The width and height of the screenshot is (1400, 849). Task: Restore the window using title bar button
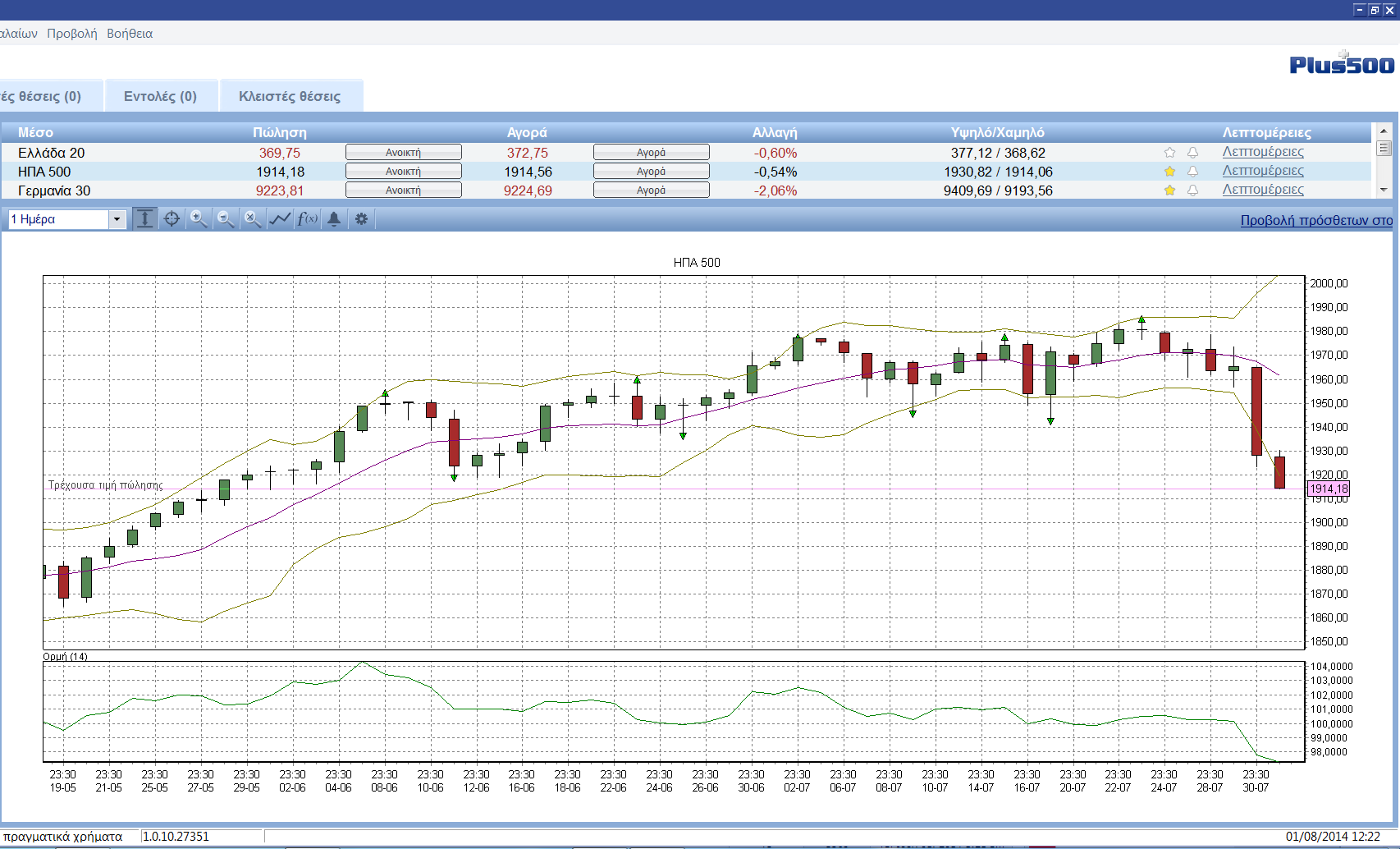1375,10
